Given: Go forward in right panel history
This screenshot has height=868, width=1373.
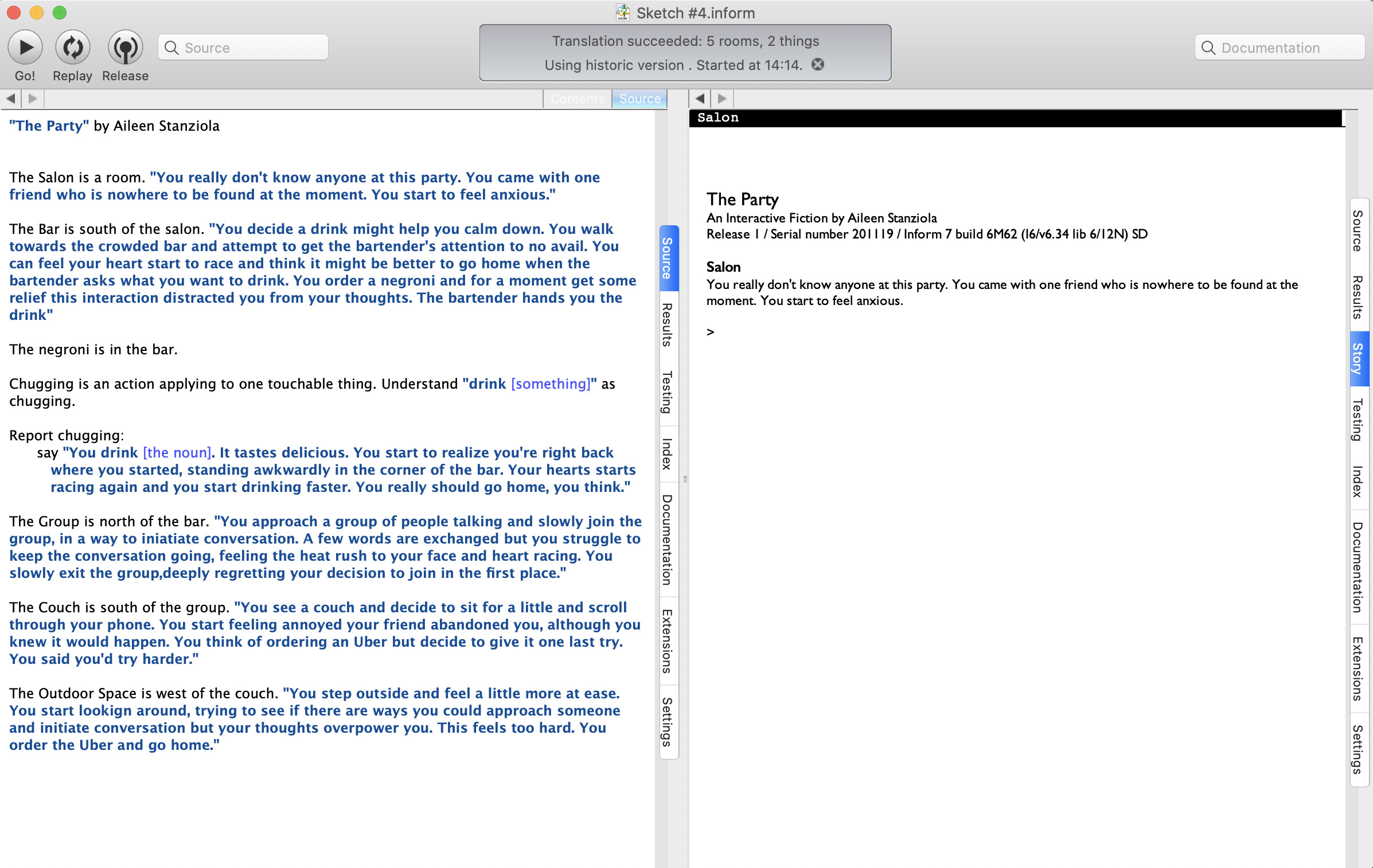Looking at the screenshot, I should tap(722, 99).
